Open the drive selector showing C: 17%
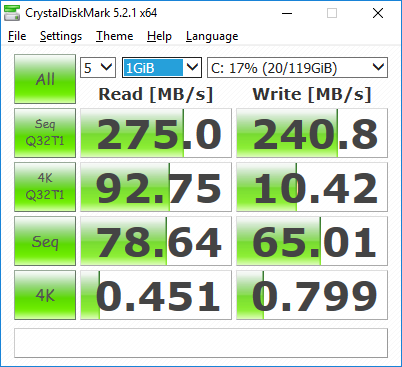The width and height of the screenshot is (402, 367). 297,68
